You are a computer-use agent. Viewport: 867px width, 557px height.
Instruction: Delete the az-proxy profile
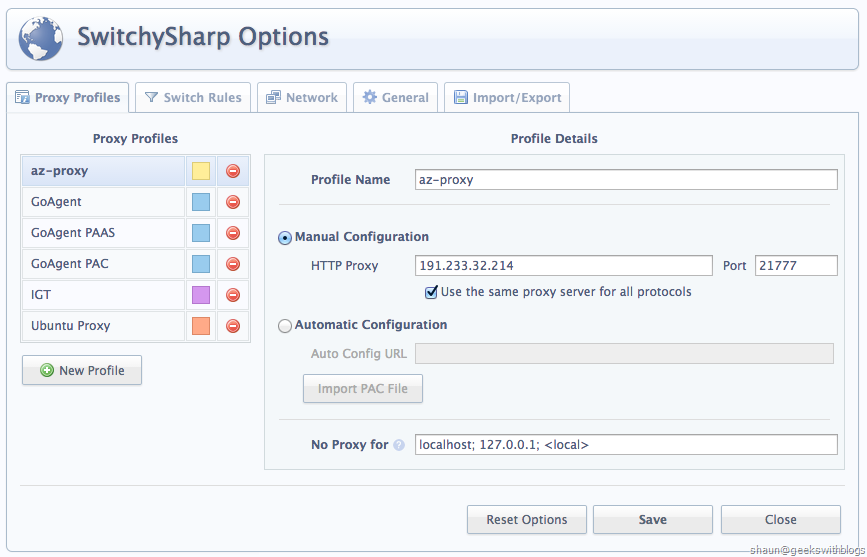click(233, 171)
